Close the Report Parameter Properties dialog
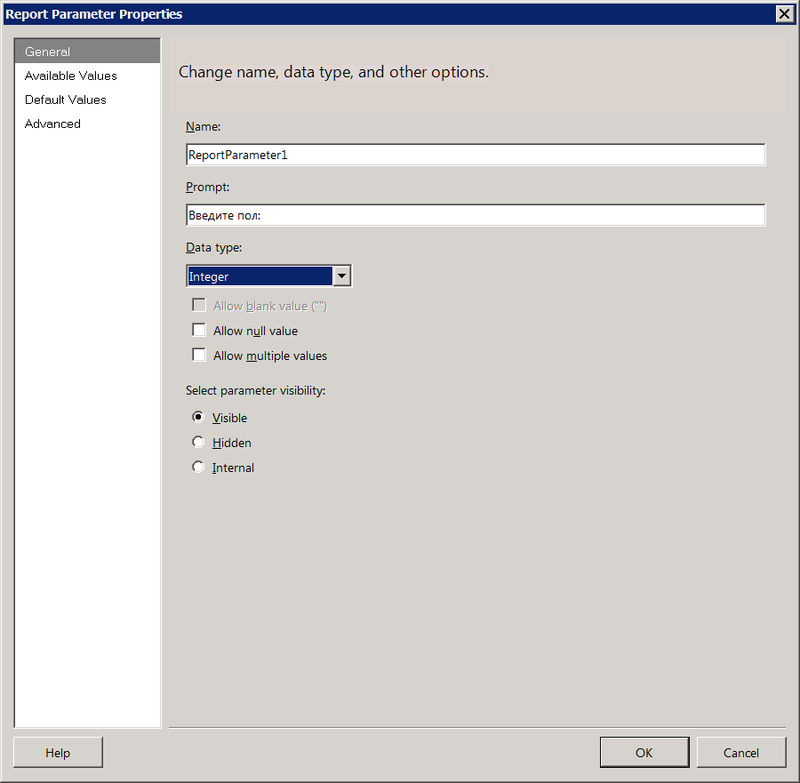The height and width of the screenshot is (783, 800). tap(785, 14)
